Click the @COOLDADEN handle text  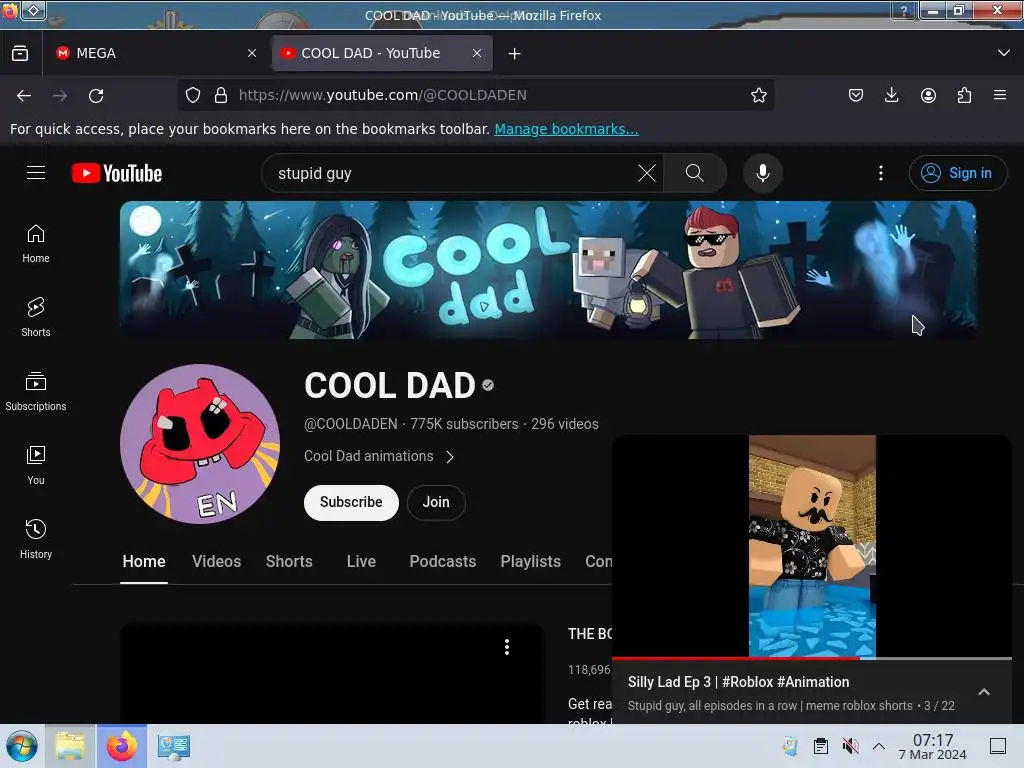(351, 424)
